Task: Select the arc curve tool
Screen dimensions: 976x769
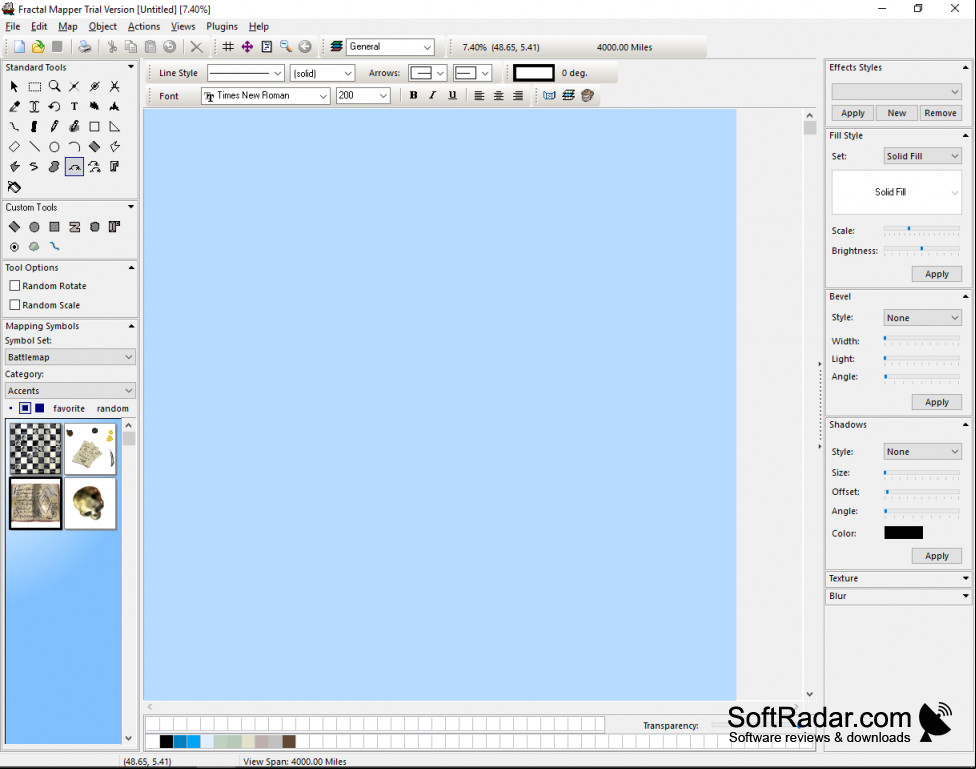Action: pyautogui.click(x=74, y=147)
